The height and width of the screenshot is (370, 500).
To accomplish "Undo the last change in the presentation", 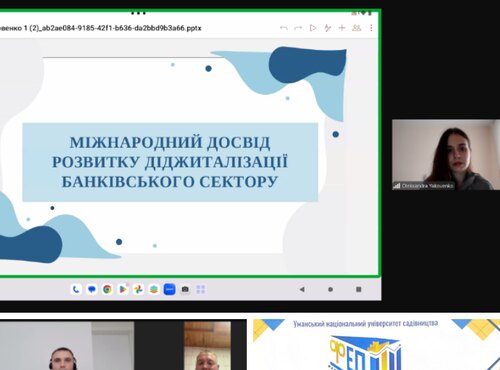I will pyautogui.click(x=284, y=28).
